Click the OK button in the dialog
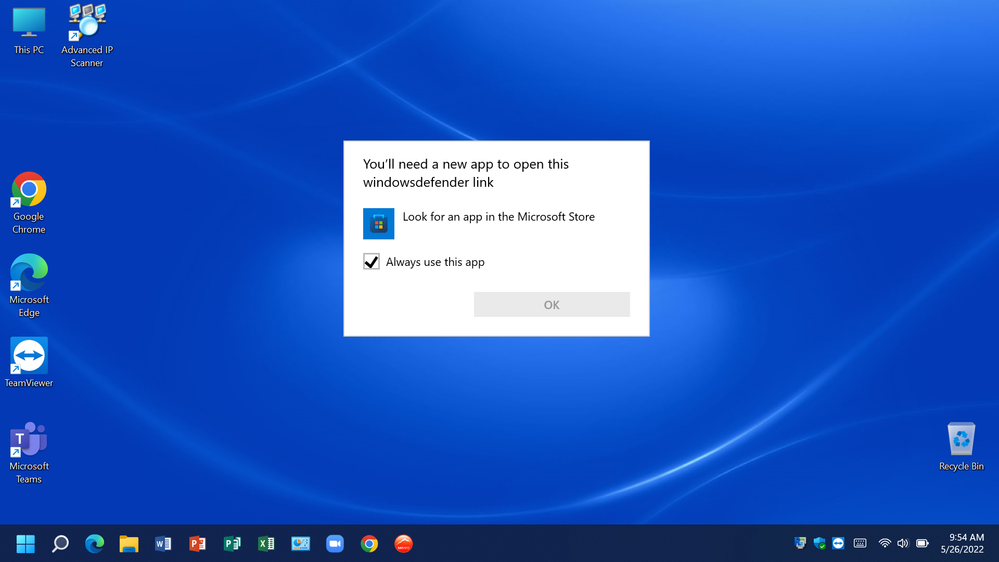 coord(552,305)
